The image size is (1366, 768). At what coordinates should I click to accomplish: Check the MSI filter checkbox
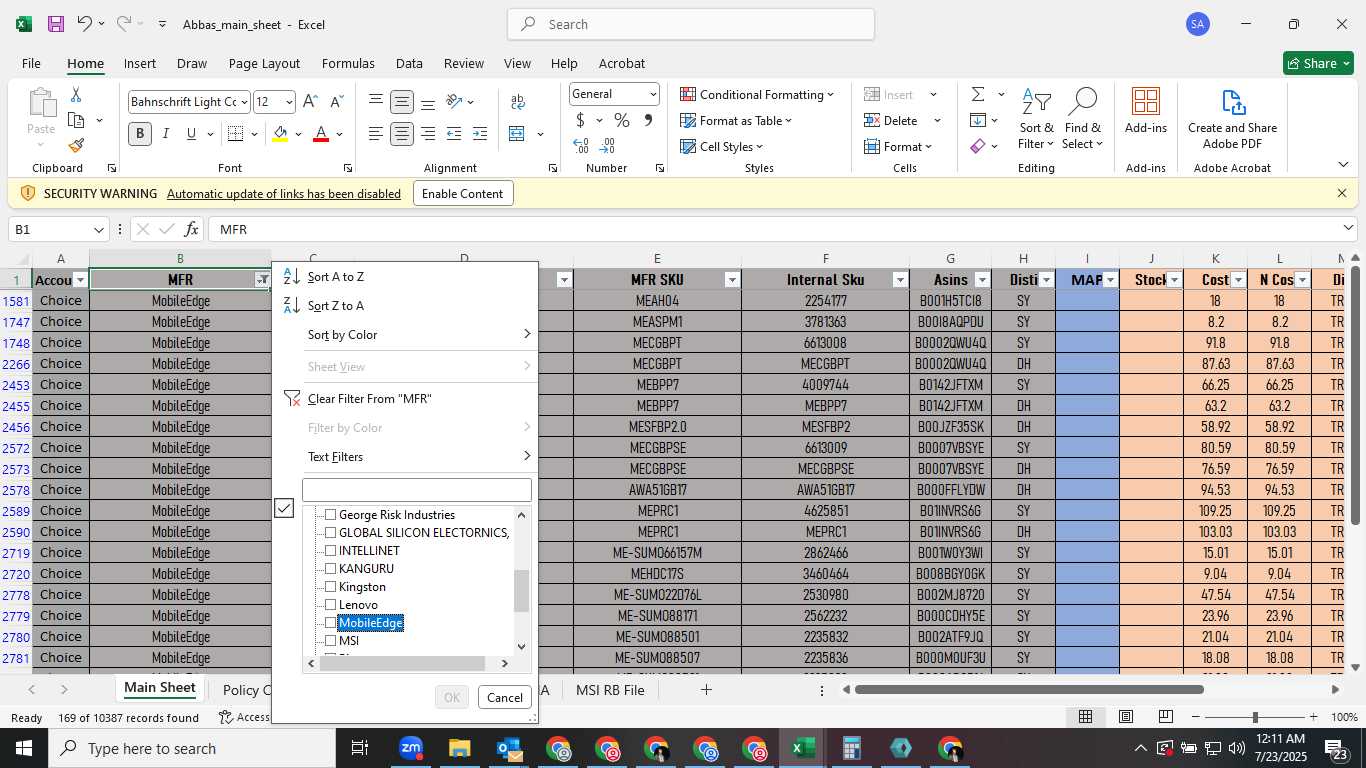tap(331, 641)
